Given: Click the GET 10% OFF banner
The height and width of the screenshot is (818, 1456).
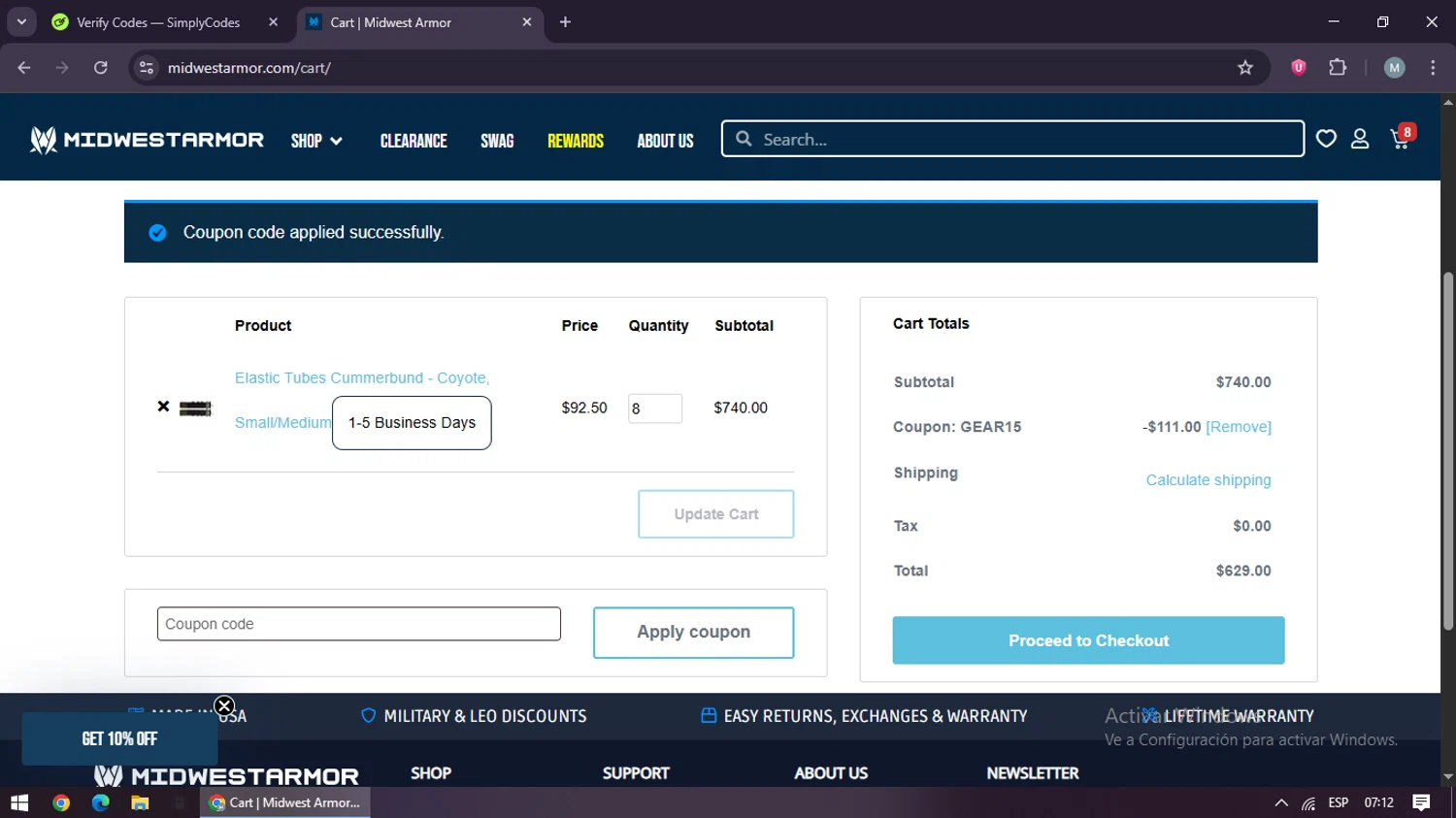Looking at the screenshot, I should coord(119,738).
